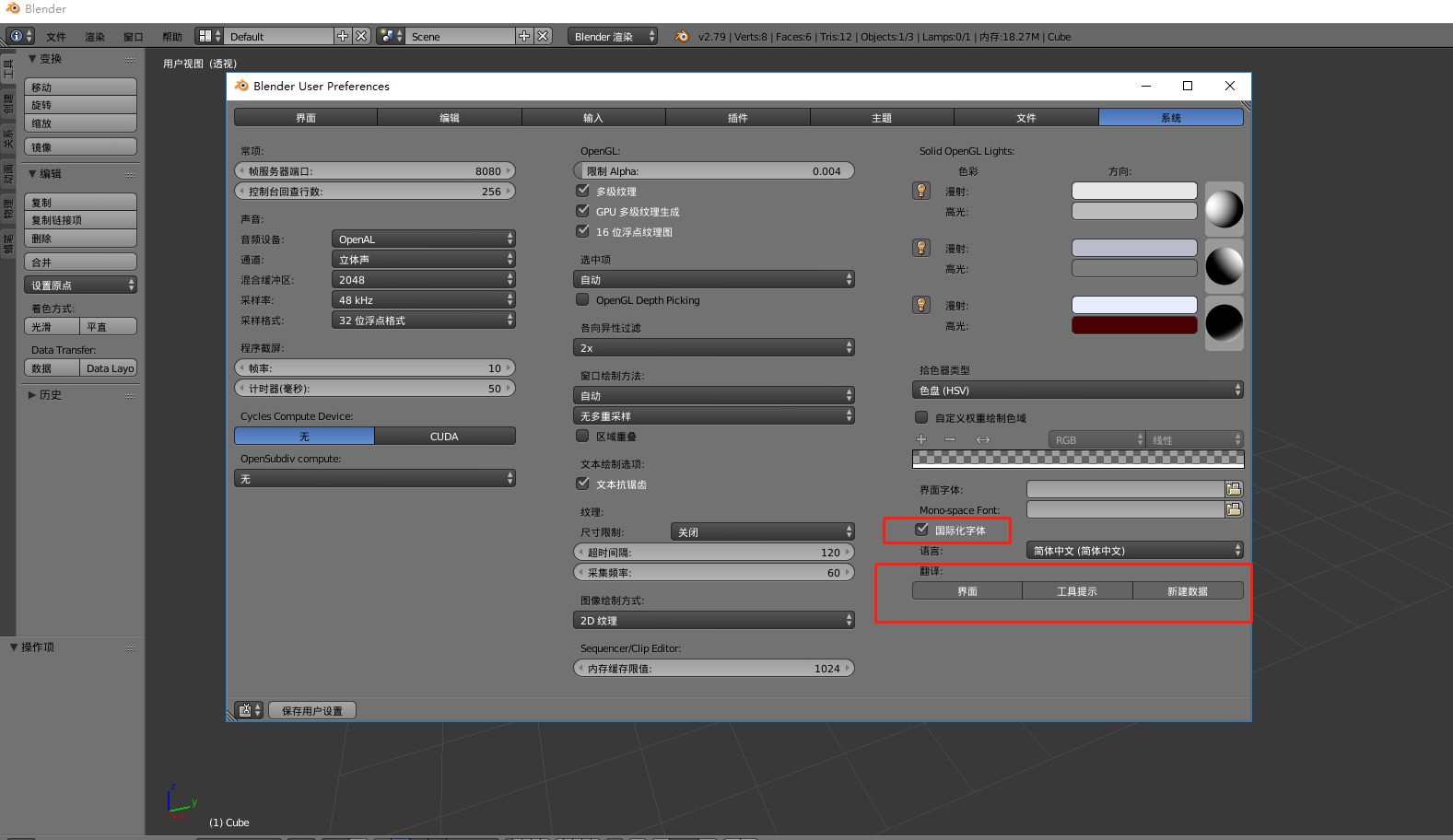This screenshot has height=840, width=1453.
Task: Enable OpenGL Depth Picking checkbox
Action: 582,299
